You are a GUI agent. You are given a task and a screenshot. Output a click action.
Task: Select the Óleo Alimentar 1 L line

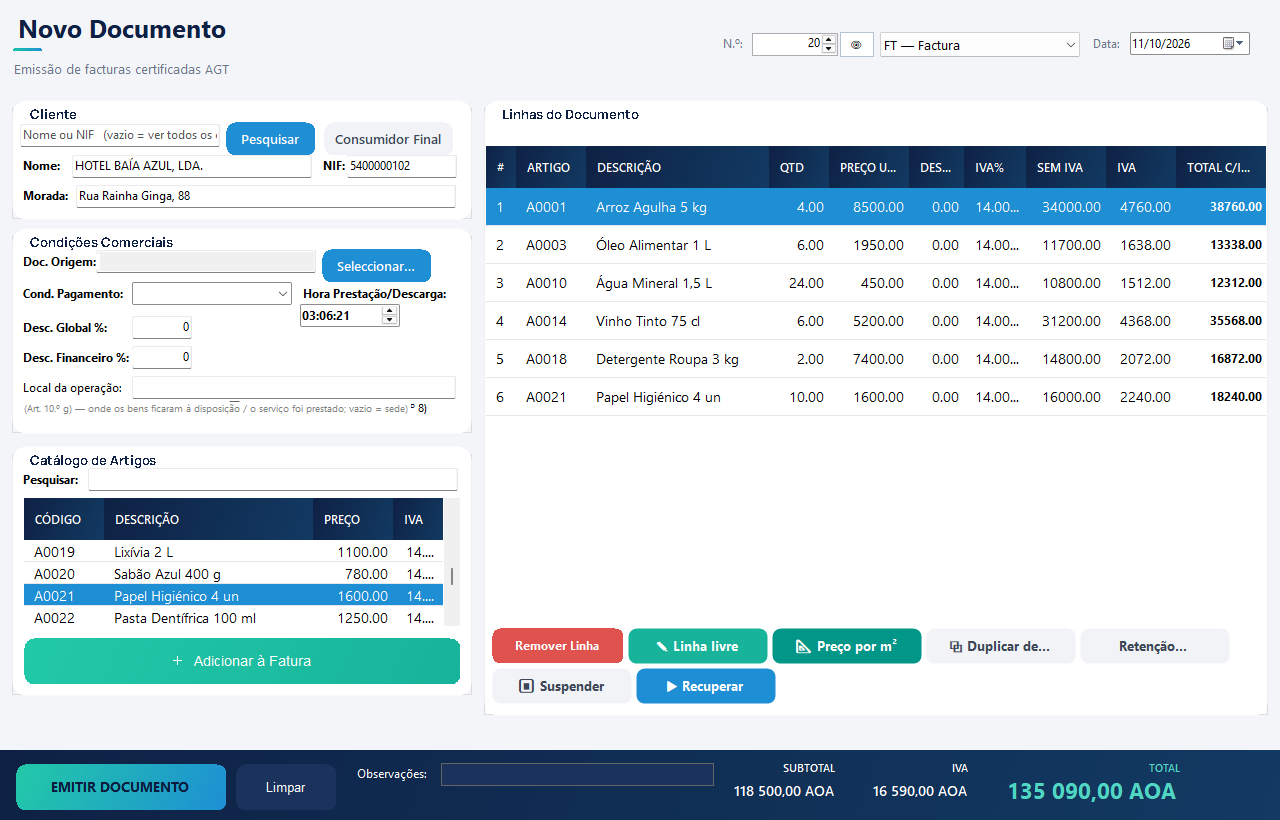[875, 245]
